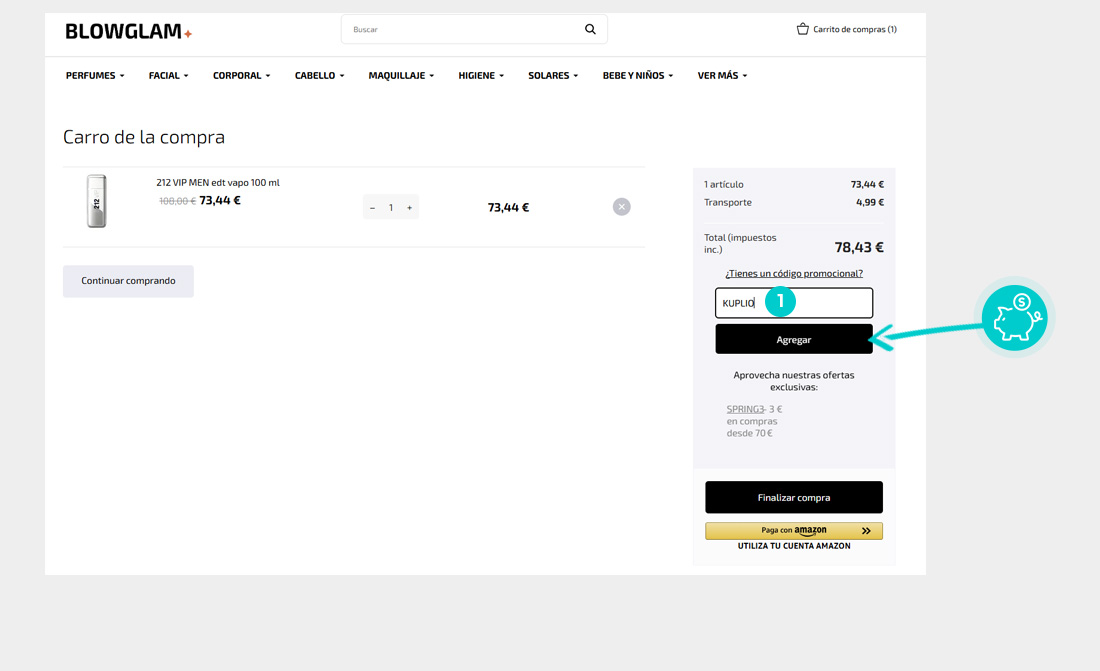Click Continuar comprando button
1100x671 pixels.
pyautogui.click(x=128, y=281)
